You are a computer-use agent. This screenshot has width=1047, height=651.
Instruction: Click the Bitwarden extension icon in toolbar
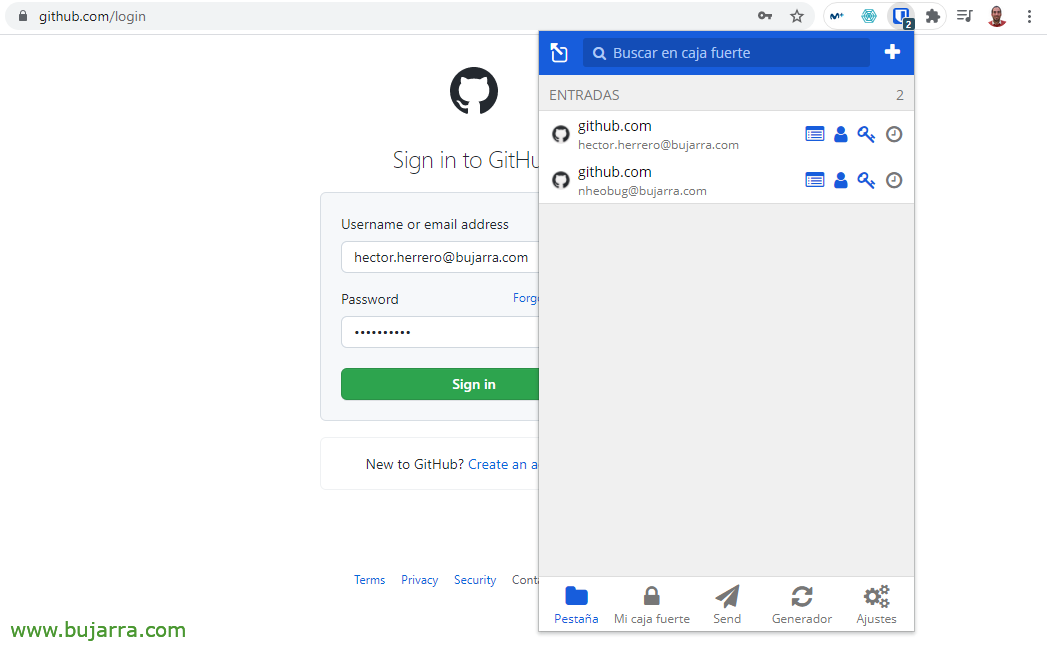(901, 16)
